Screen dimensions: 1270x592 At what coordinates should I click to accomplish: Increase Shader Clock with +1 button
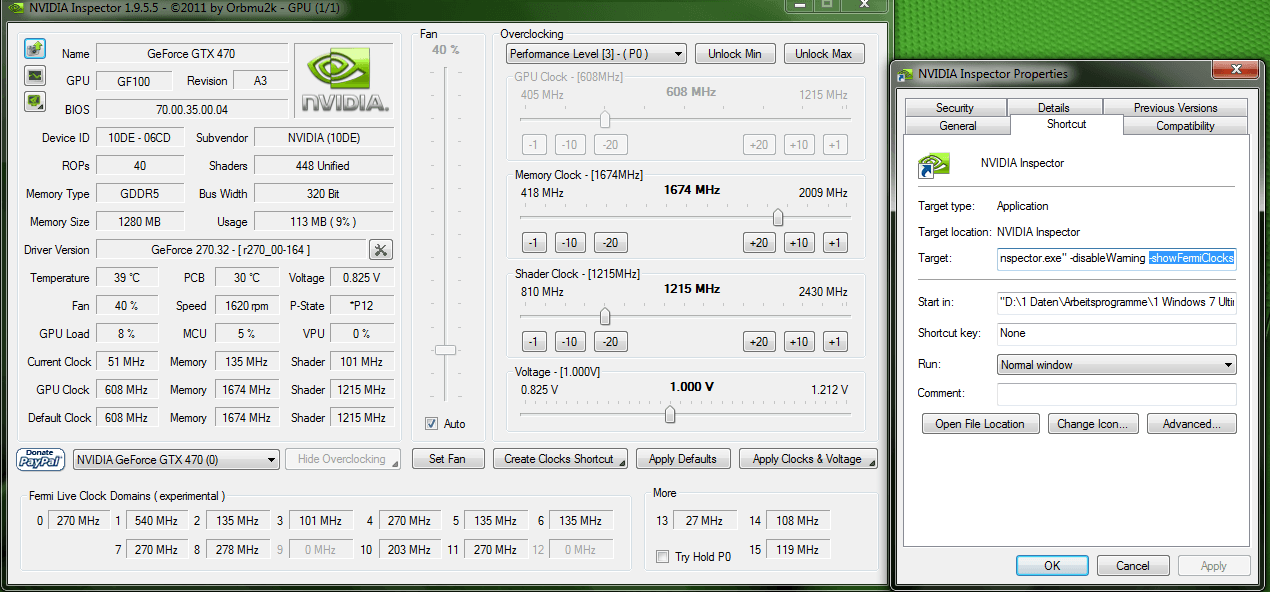point(835,342)
